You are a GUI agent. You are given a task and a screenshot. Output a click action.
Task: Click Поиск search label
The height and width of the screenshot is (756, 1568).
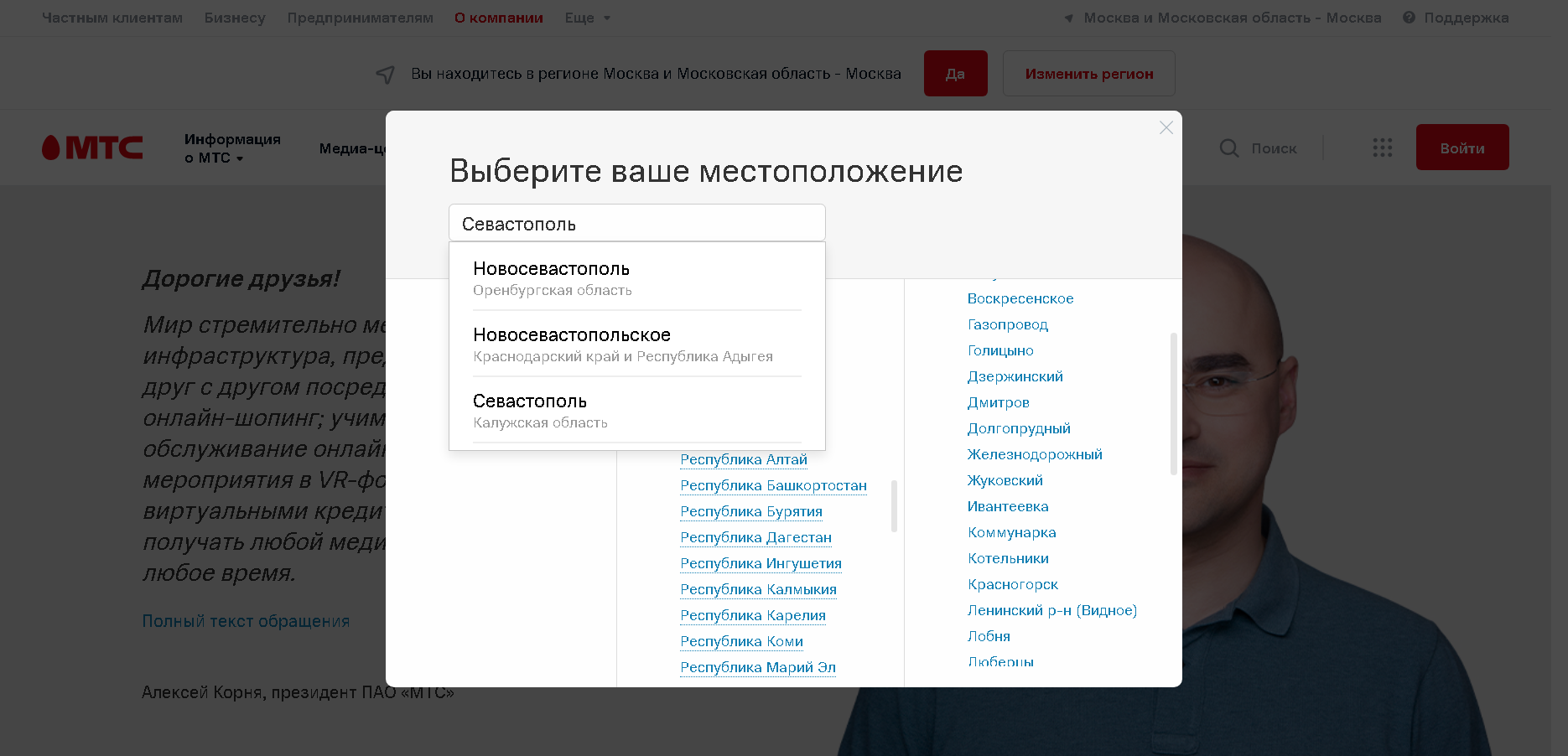1274,148
